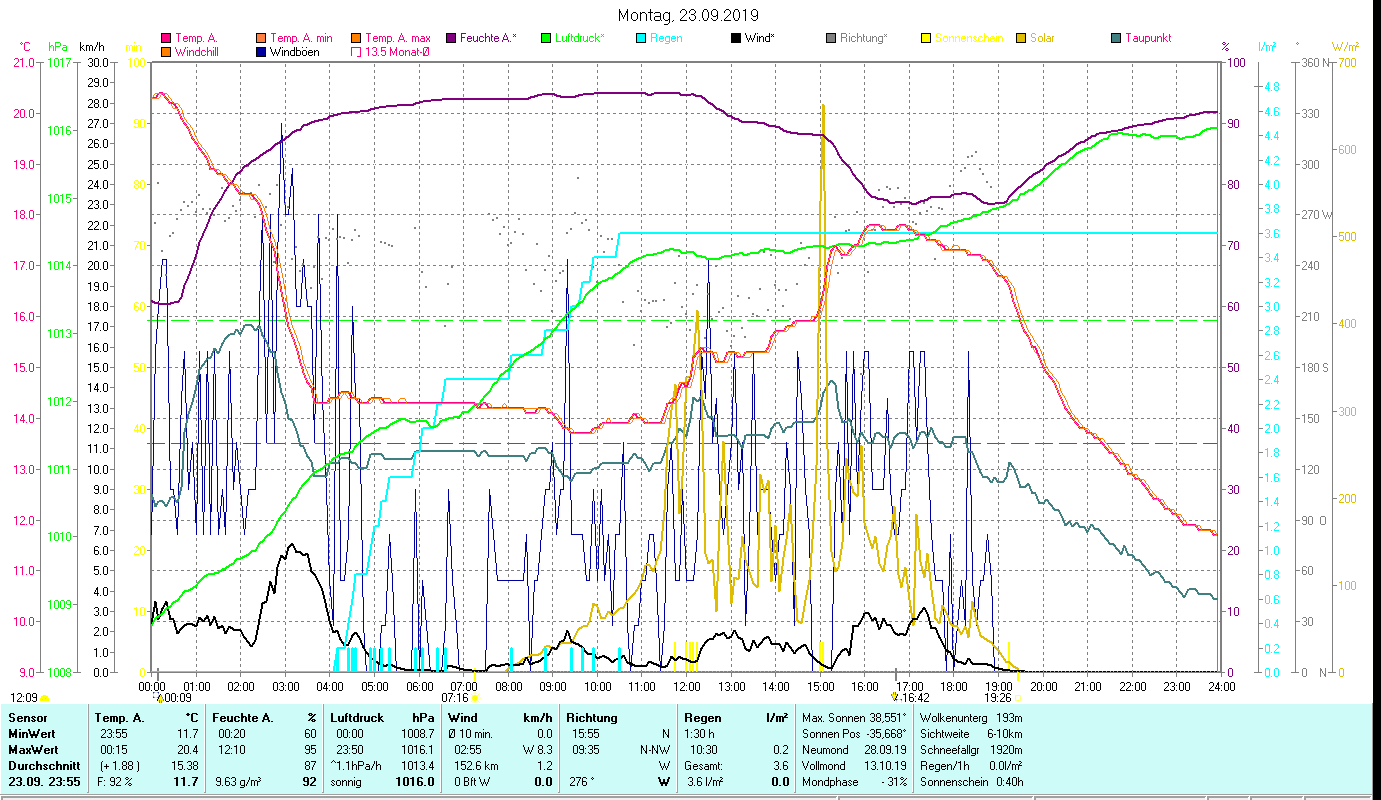Click the 'MaxWert' row label
Image resolution: width=1381 pixels, height=800 pixels.
tap(34, 749)
